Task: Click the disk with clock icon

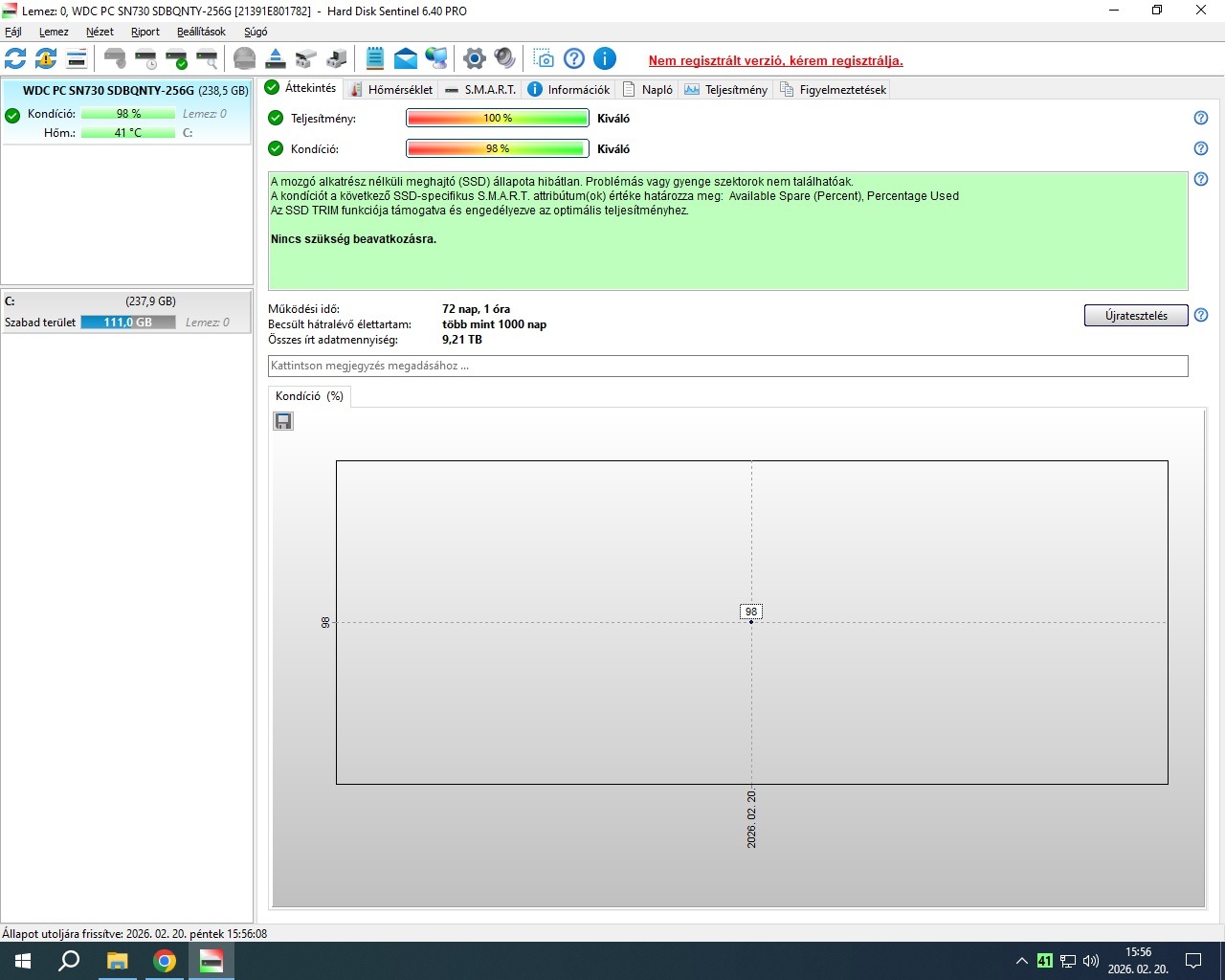Action: point(145,59)
